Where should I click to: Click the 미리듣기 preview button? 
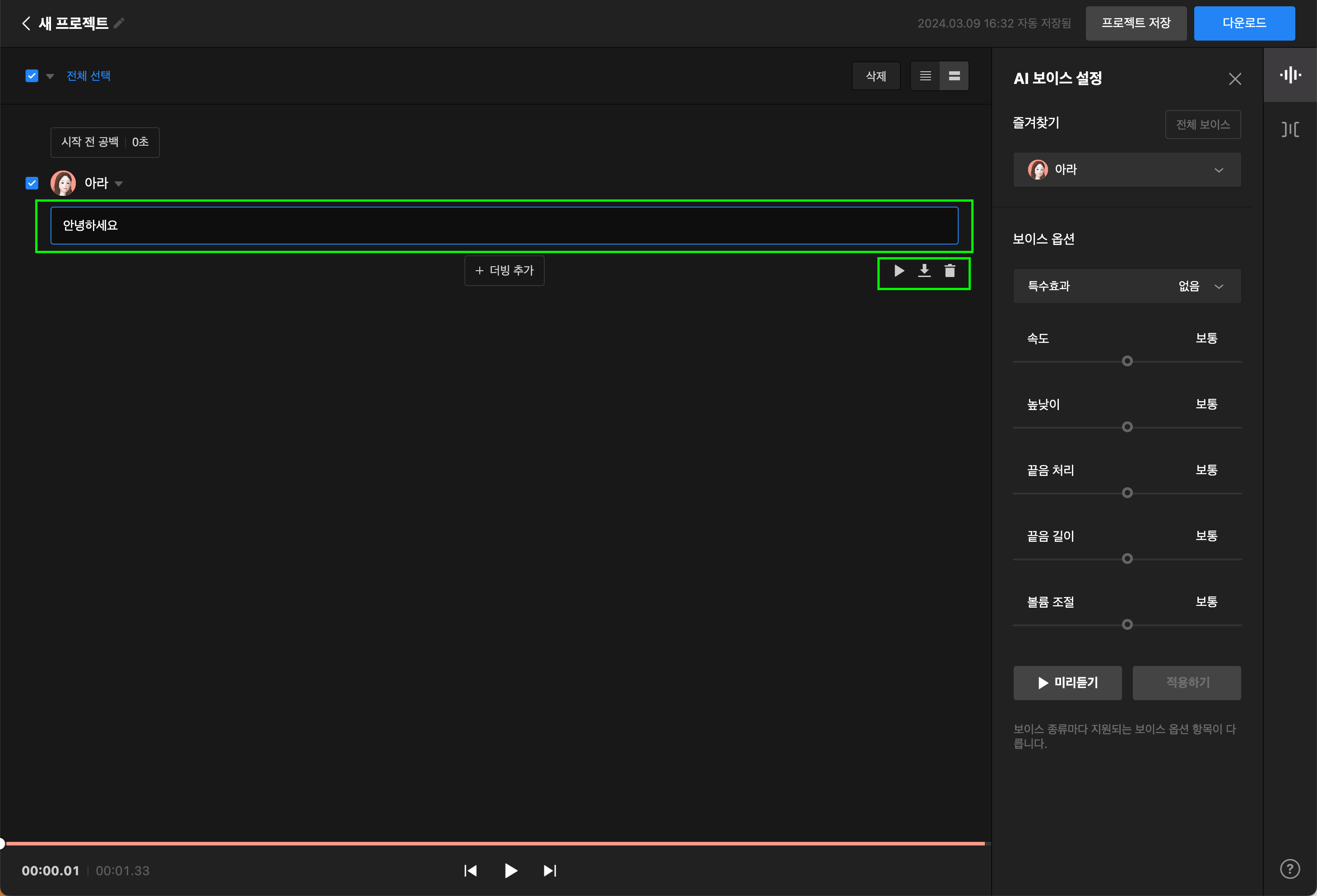pos(1067,683)
